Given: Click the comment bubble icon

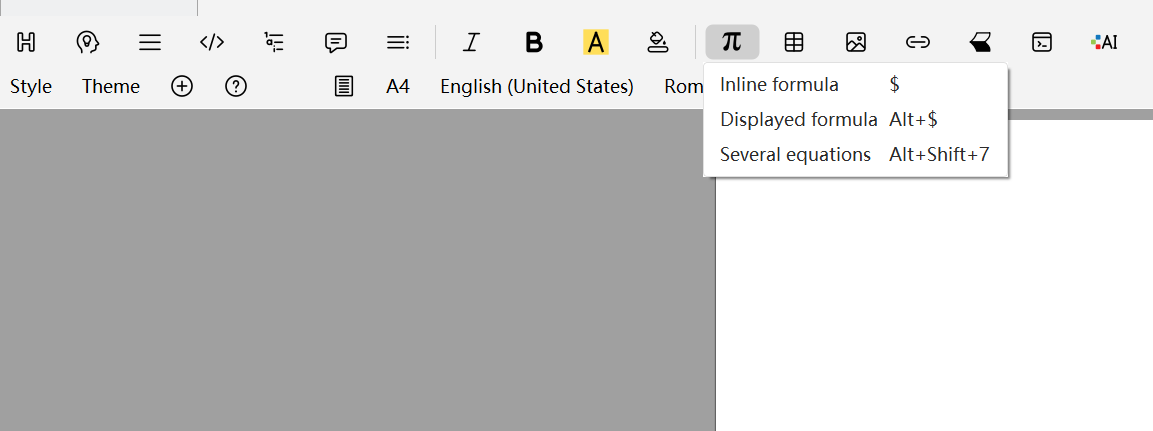Looking at the screenshot, I should [336, 42].
